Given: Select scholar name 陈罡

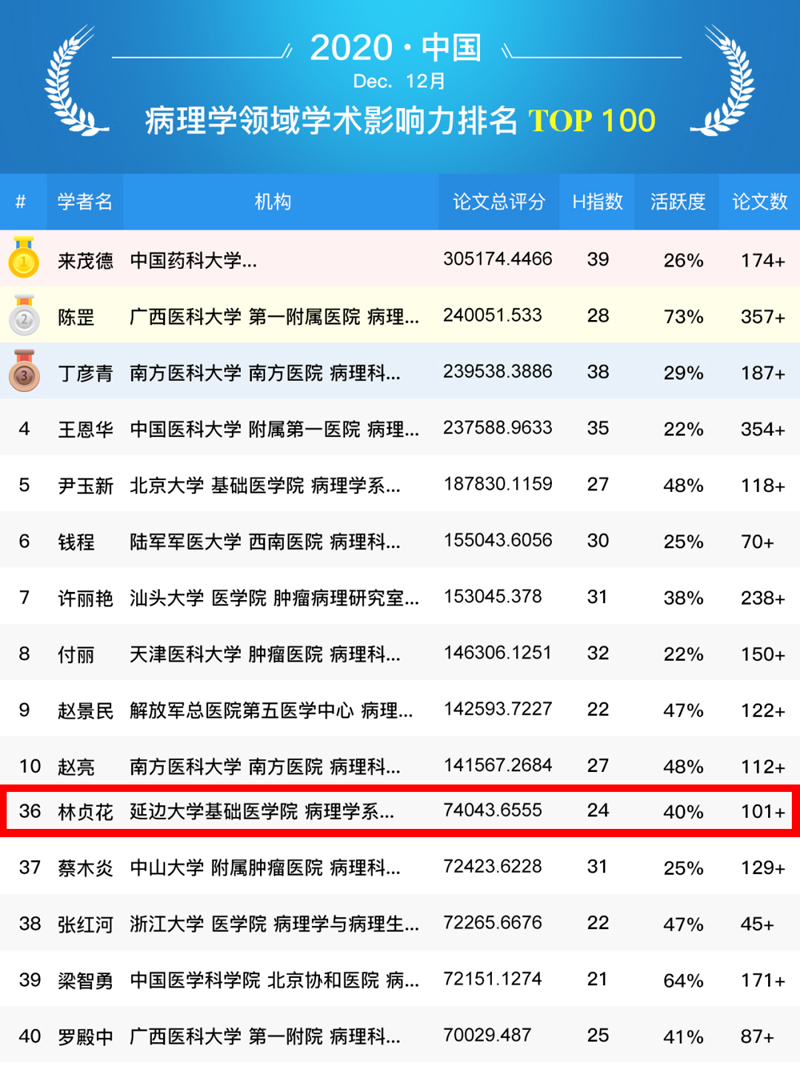Looking at the screenshot, I should (x=76, y=317).
